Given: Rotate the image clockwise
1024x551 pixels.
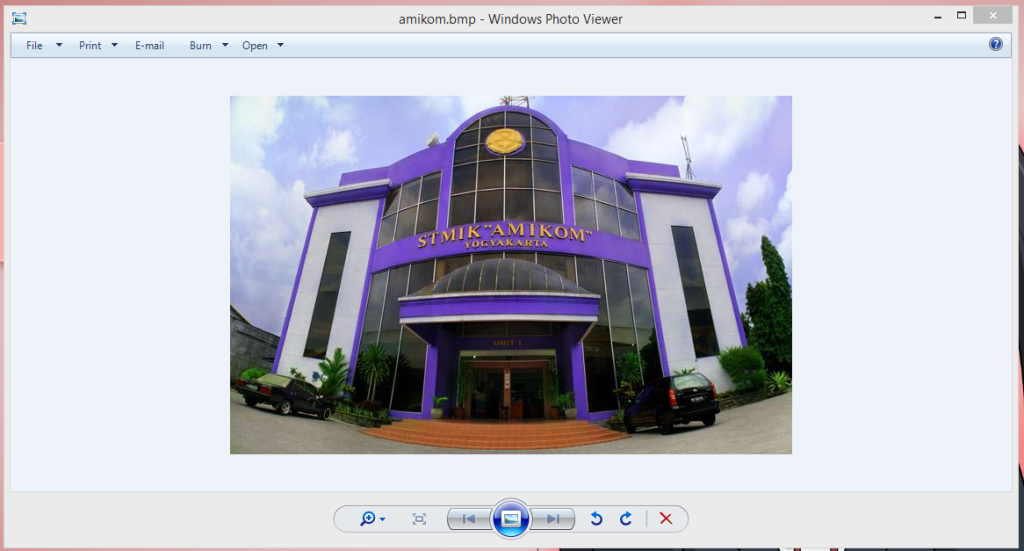Looking at the screenshot, I should click(626, 518).
